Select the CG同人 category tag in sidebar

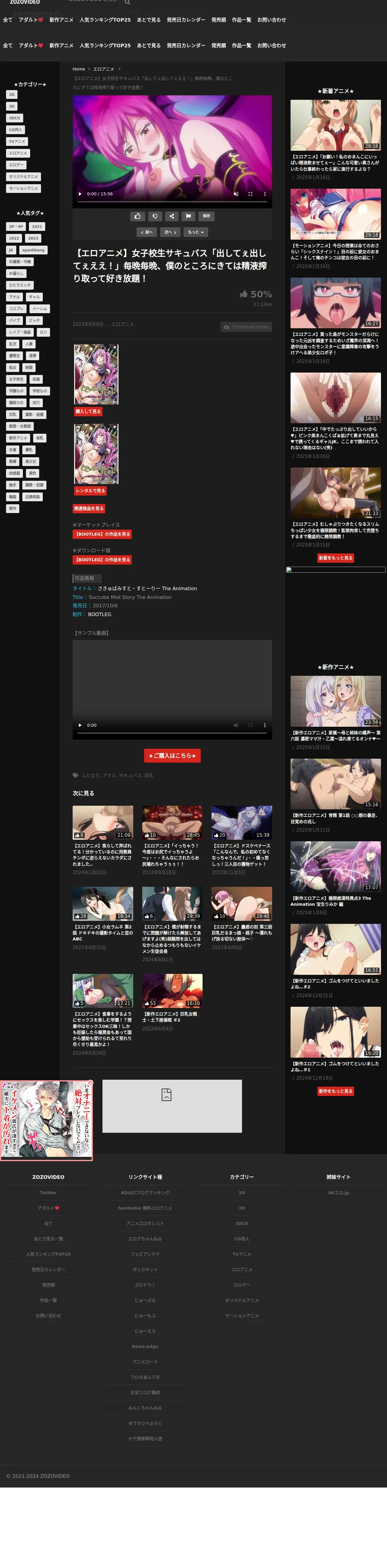[x=15, y=130]
